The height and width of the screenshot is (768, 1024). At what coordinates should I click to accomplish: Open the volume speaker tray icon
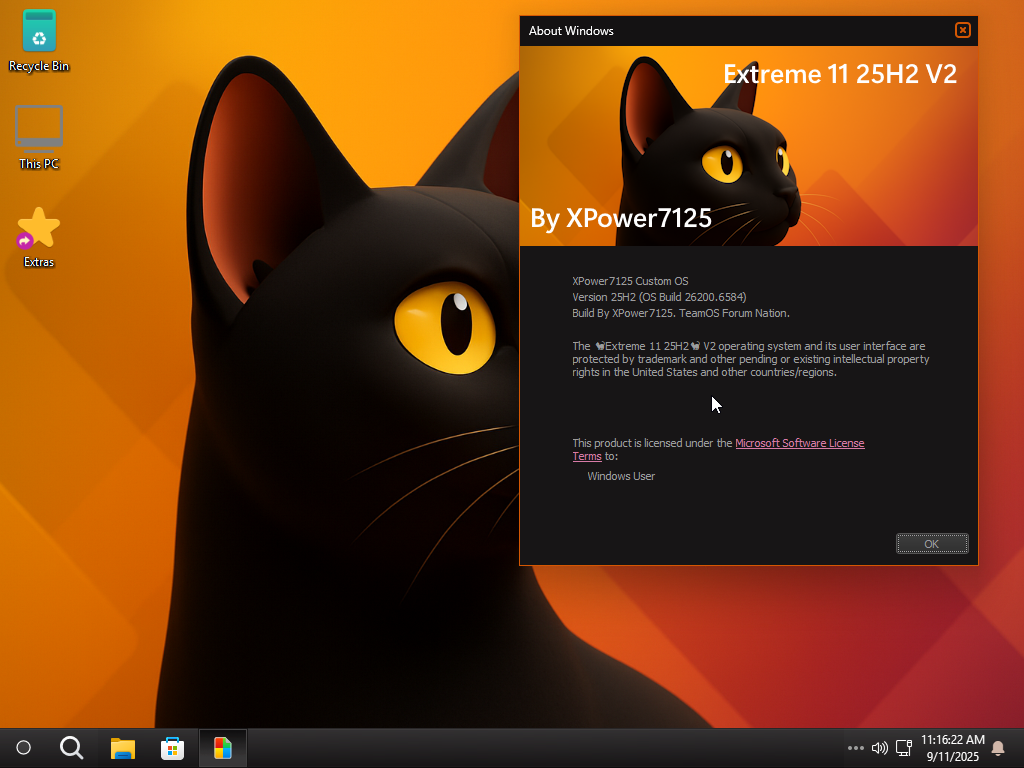point(880,748)
